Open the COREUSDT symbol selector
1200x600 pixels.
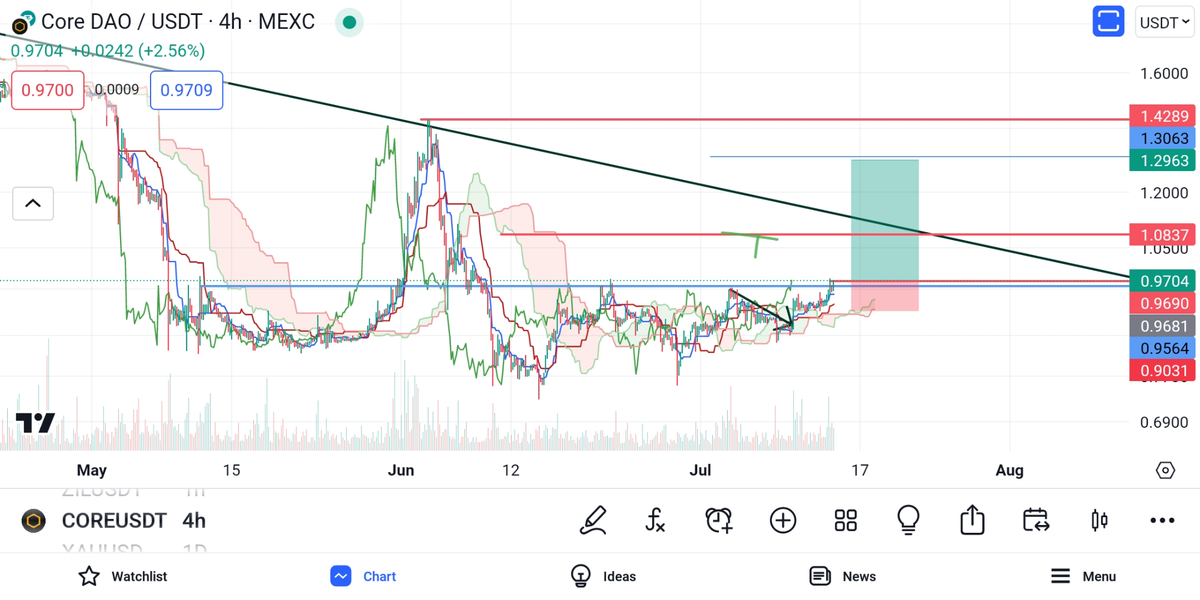click(x=114, y=521)
